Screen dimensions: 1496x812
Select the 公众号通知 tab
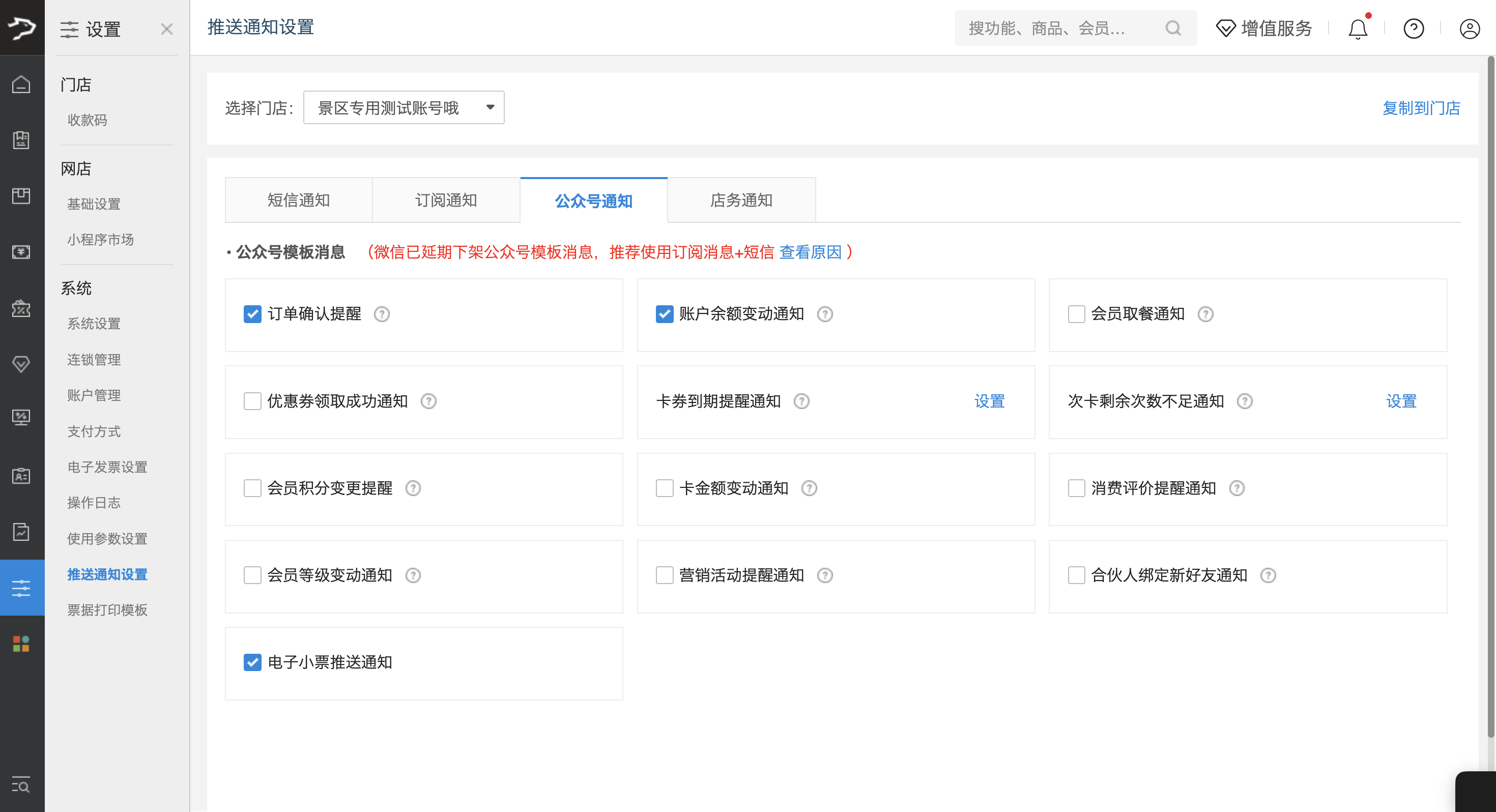593,200
